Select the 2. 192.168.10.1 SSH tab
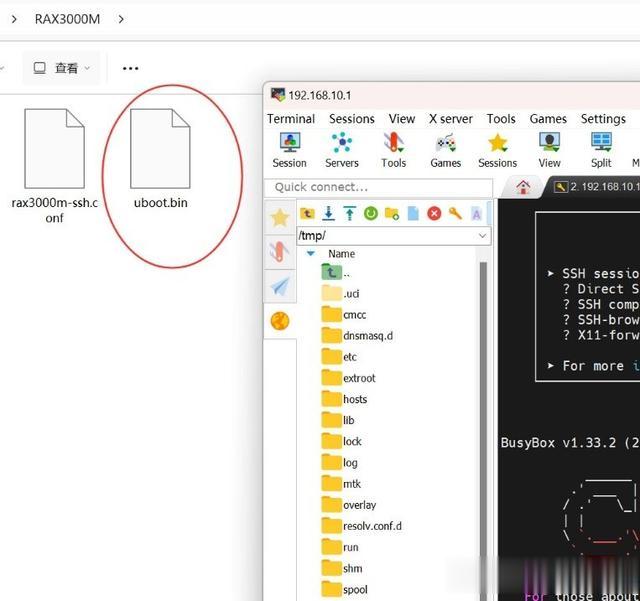Image resolution: width=640 pixels, height=601 pixels. pos(596,187)
